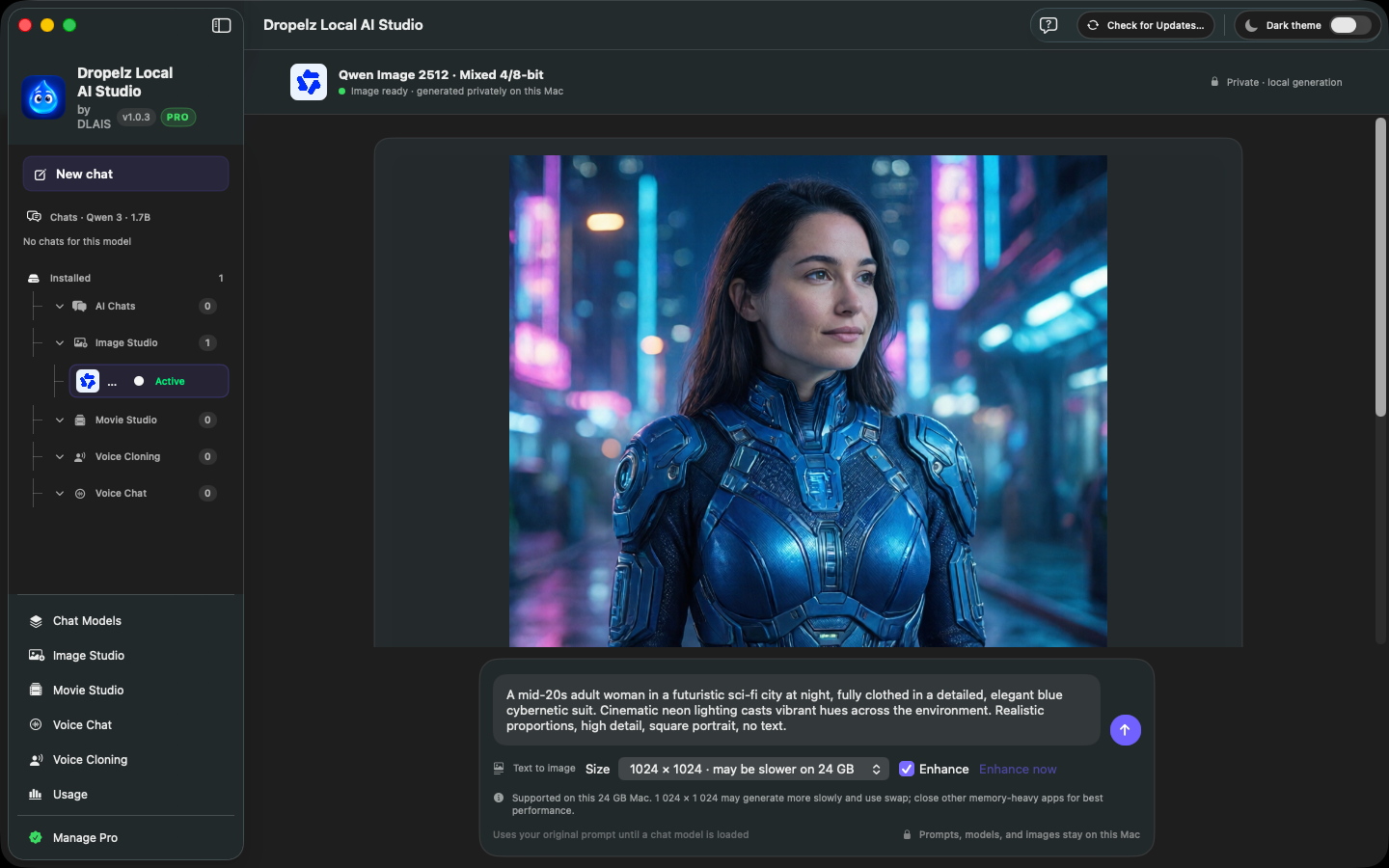Expand the Voice Cloning tree chevron
This screenshot has height=868, width=1389.
(60, 456)
